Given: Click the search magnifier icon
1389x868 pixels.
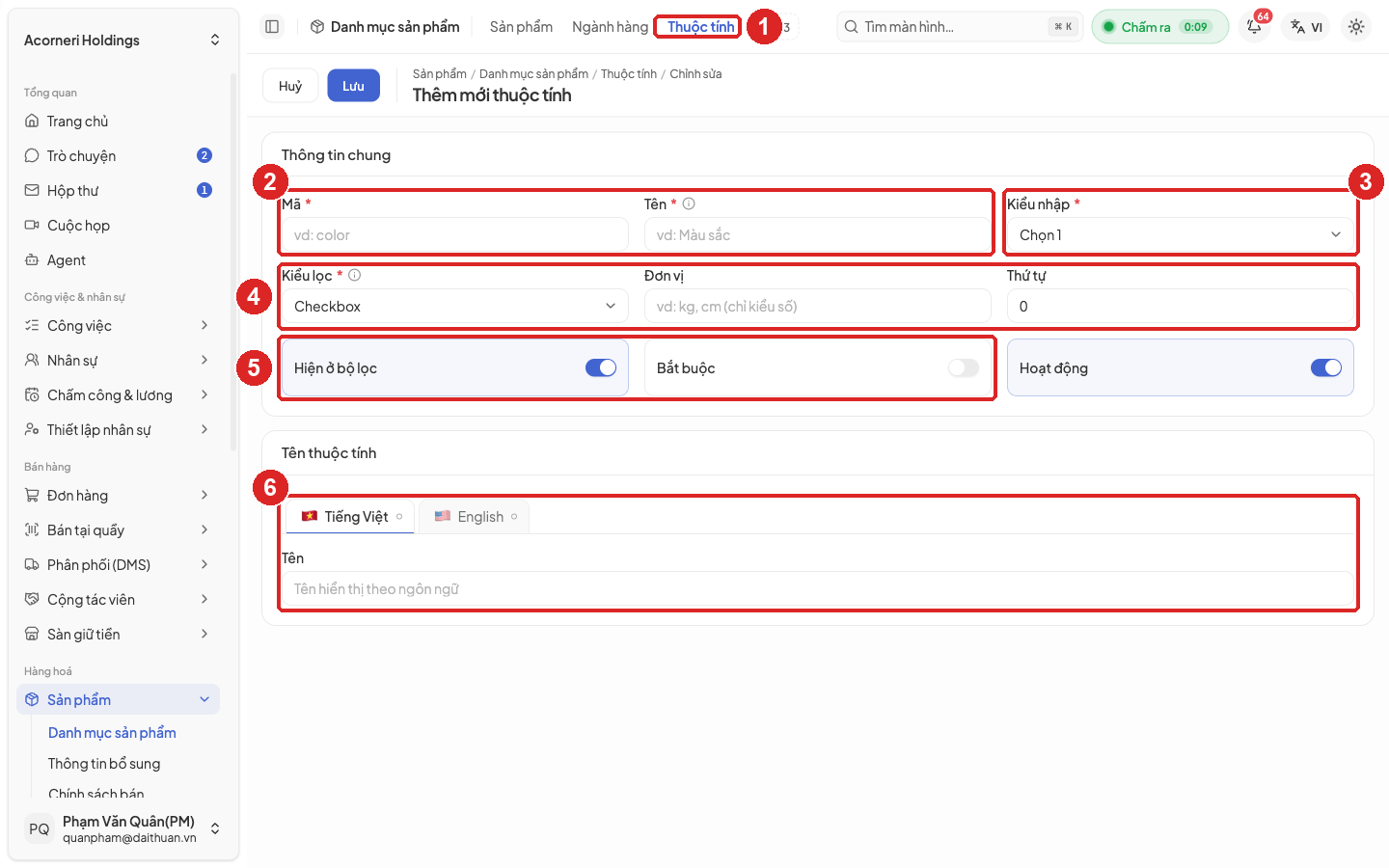Looking at the screenshot, I should [x=851, y=27].
